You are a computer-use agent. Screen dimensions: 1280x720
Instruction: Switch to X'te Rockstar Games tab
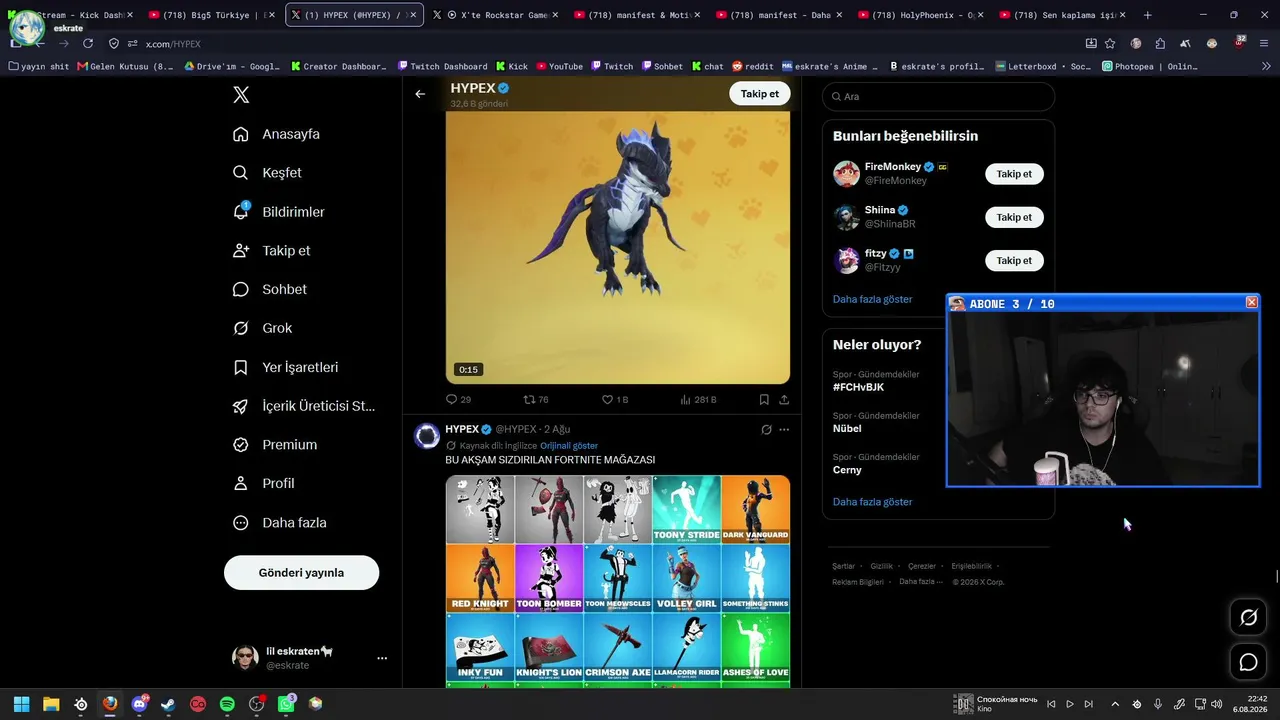[496, 15]
